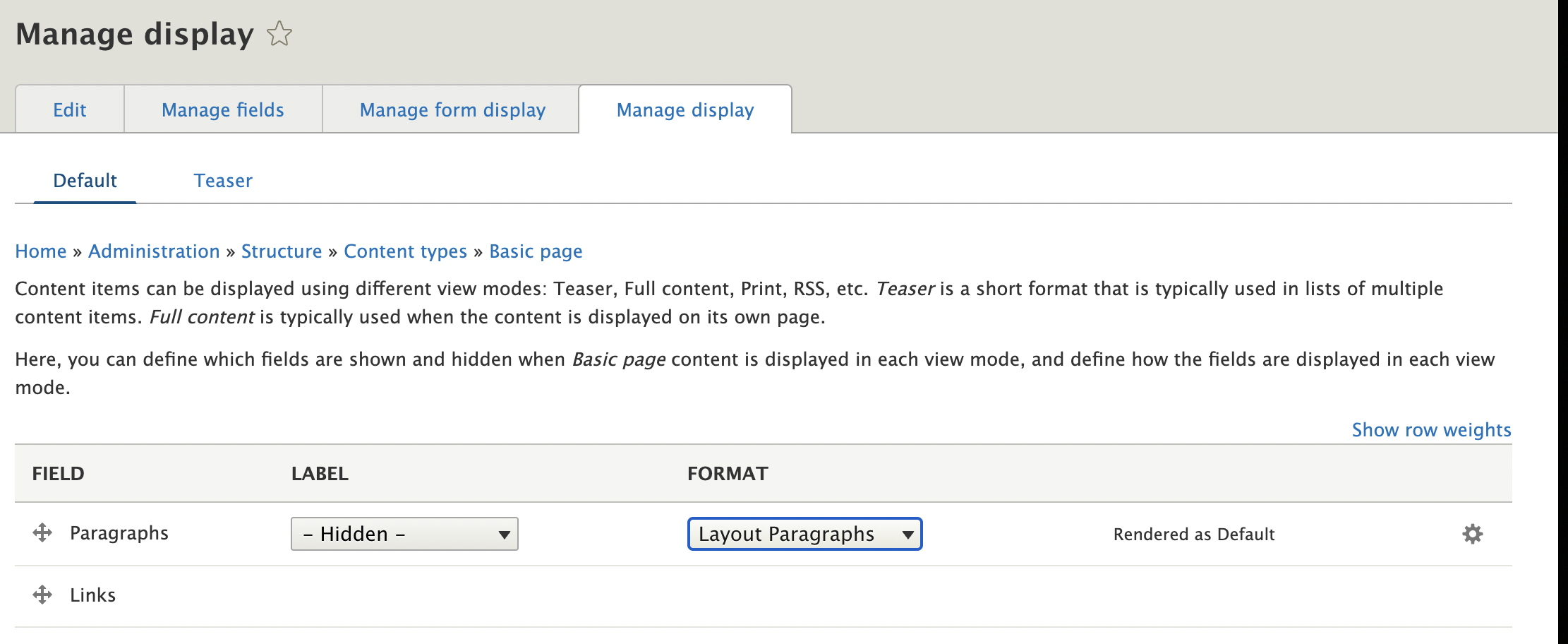Open the Content types breadcrumb link

click(405, 251)
